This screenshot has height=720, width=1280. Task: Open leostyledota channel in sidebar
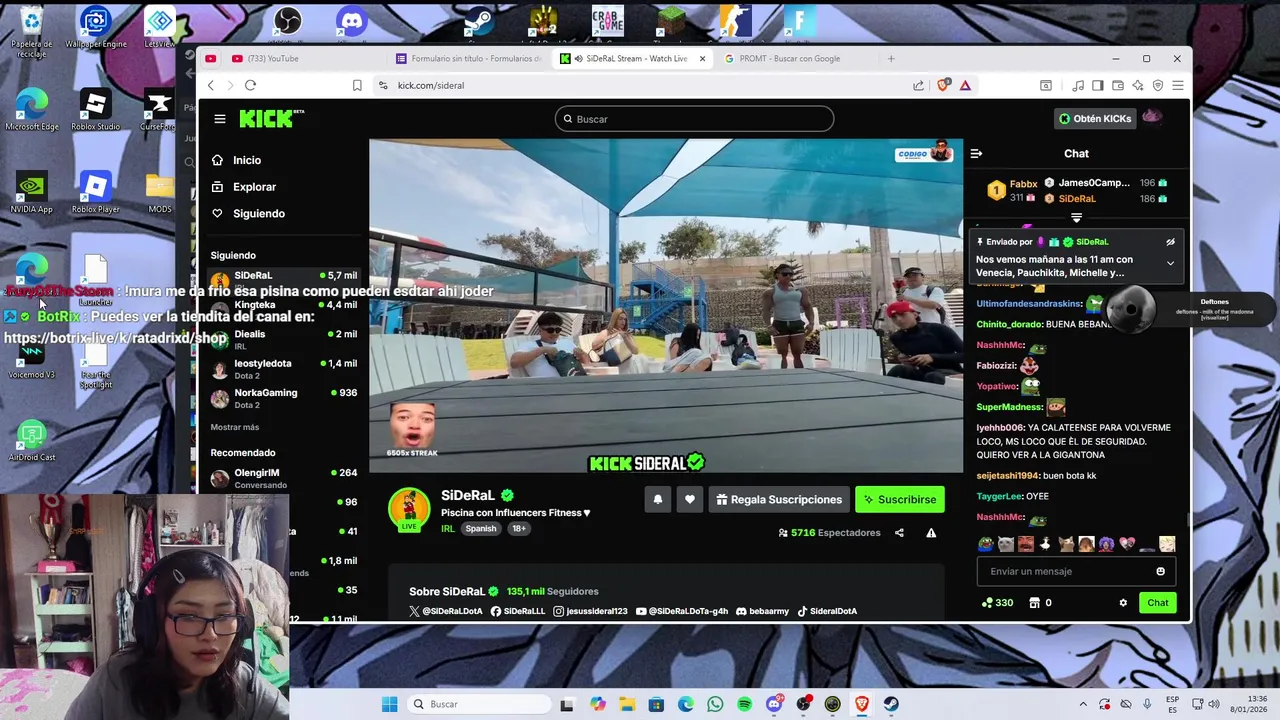(x=283, y=369)
